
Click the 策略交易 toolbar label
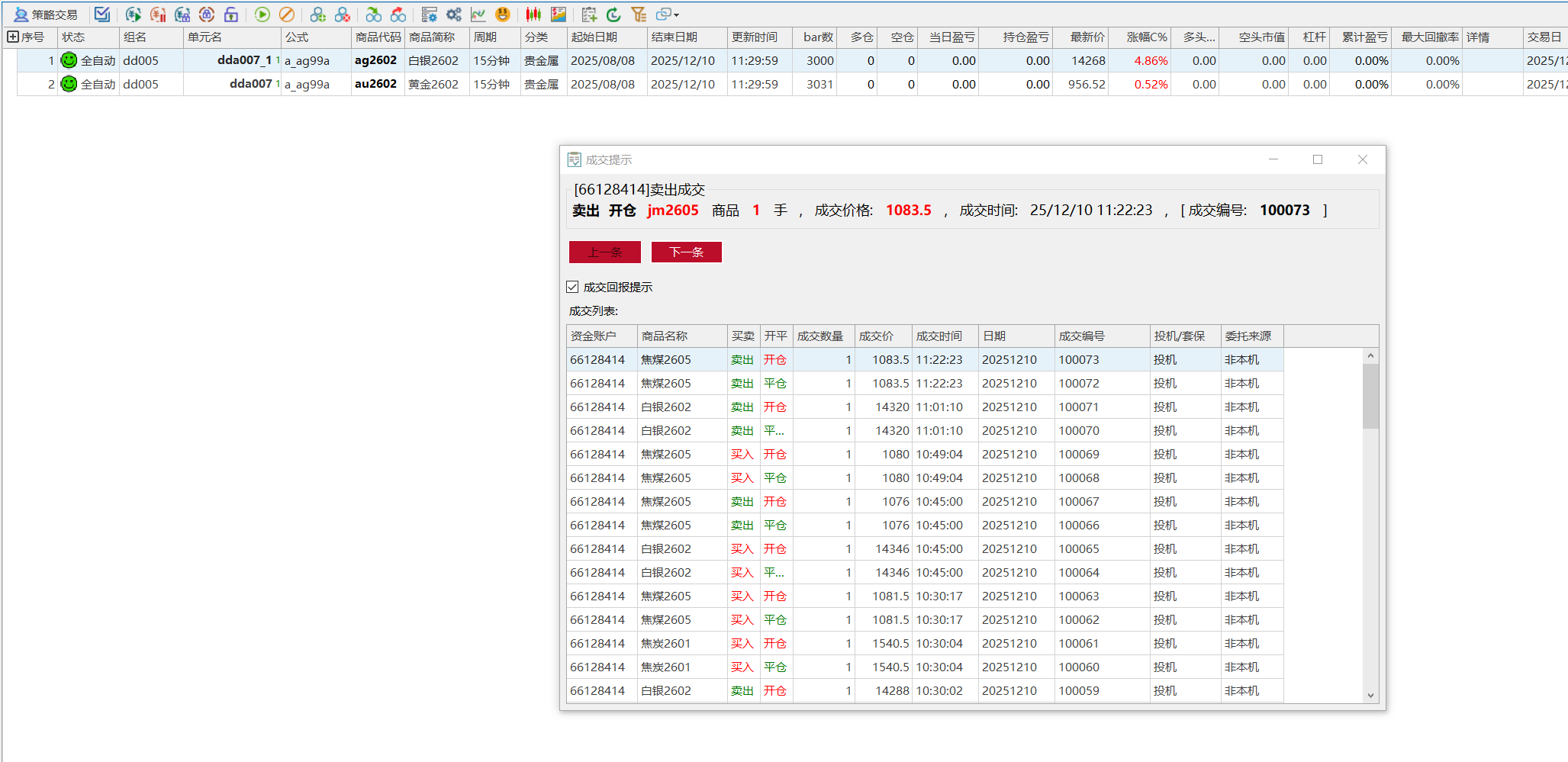(47, 14)
